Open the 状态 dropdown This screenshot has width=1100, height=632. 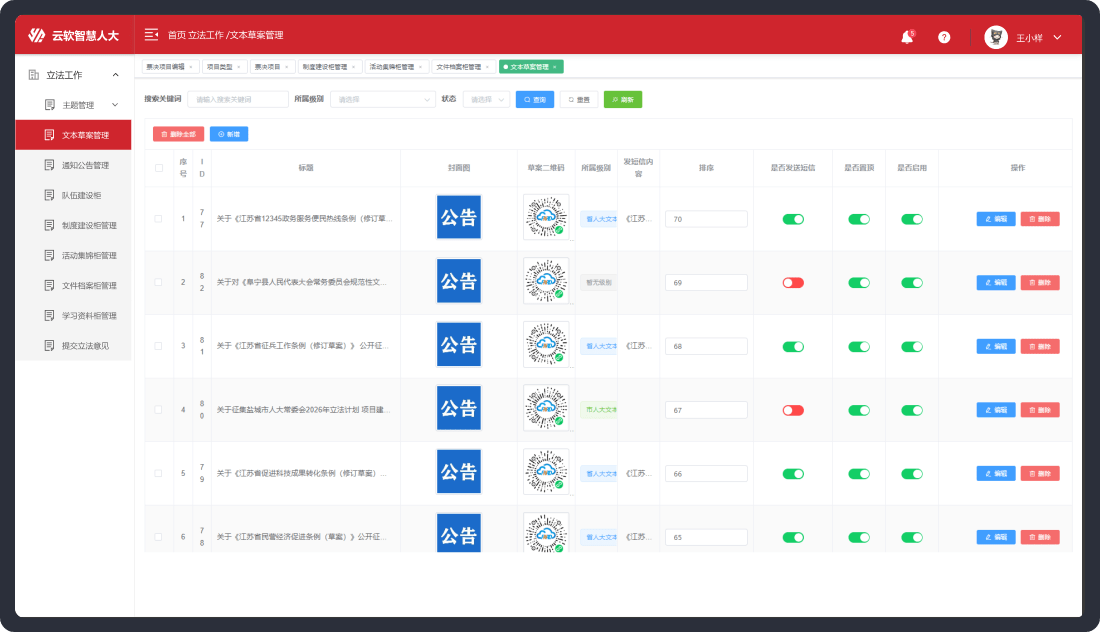click(x=486, y=99)
